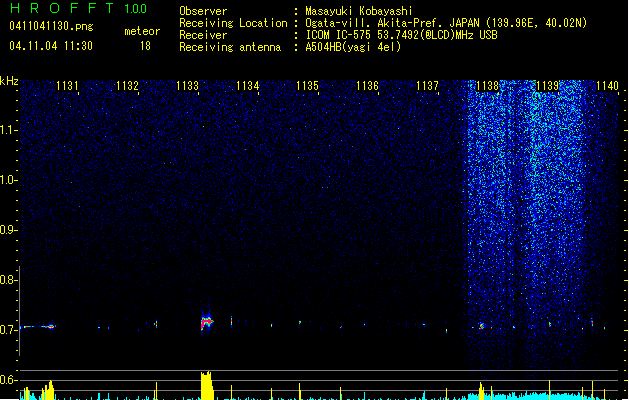Viewport: 629px width, 400px height.
Task: Click the 1140 time axis marker
Action: pos(607,86)
